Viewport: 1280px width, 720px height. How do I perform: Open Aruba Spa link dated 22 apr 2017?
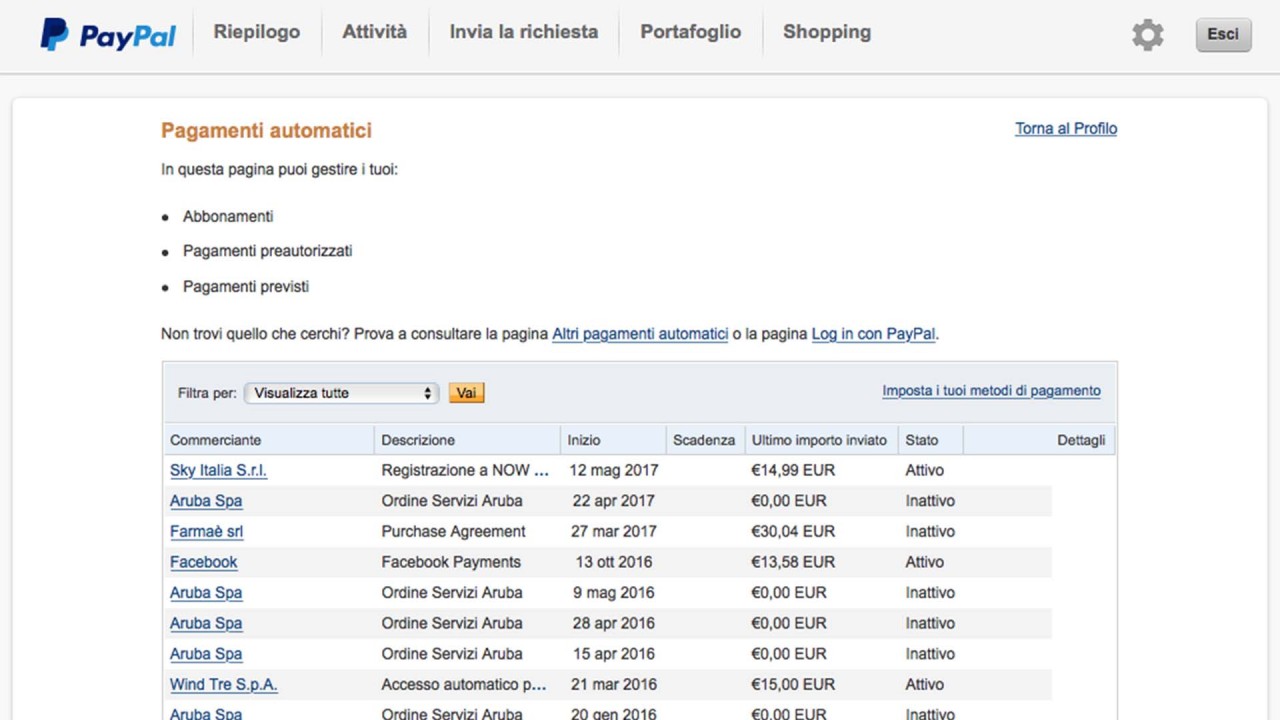click(x=206, y=501)
